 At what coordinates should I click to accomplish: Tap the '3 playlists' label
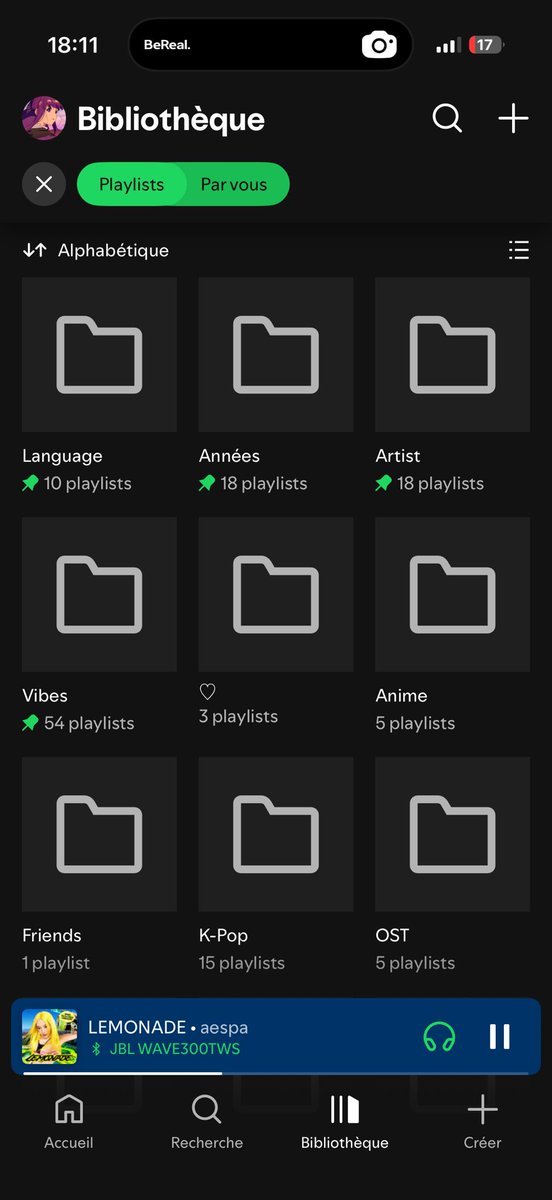coord(238,716)
